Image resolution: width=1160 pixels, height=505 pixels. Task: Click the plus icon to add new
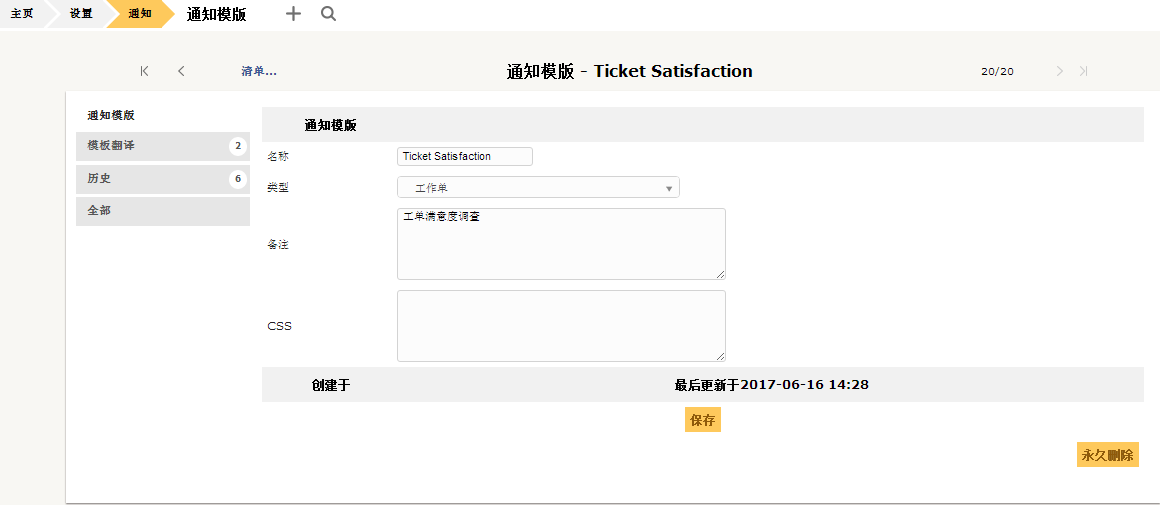(x=294, y=14)
